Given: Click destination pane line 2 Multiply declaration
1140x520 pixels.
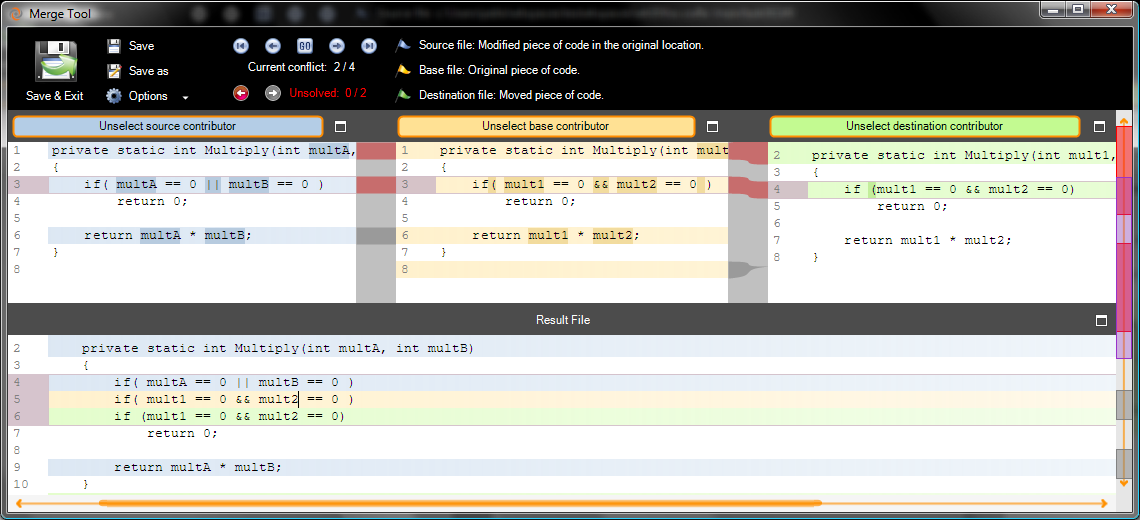Looking at the screenshot, I should pos(962,155).
